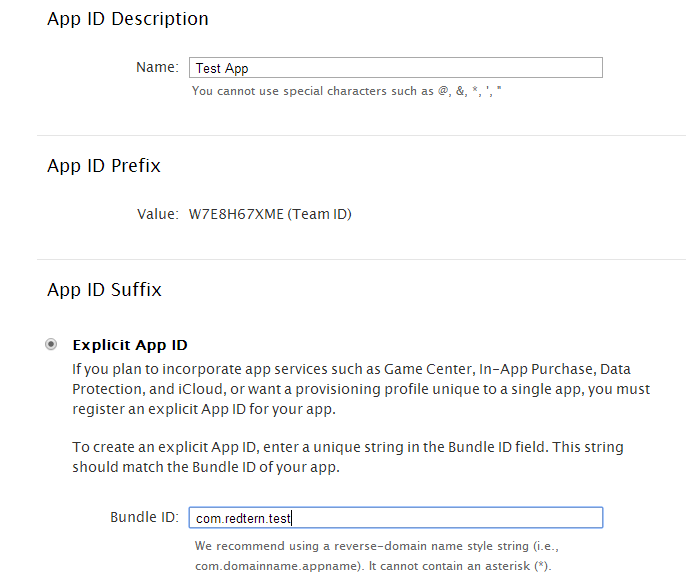The height and width of the screenshot is (585, 693).
Task: Click the 'To create an explicit App ID' paragraph
Action: coord(348,457)
